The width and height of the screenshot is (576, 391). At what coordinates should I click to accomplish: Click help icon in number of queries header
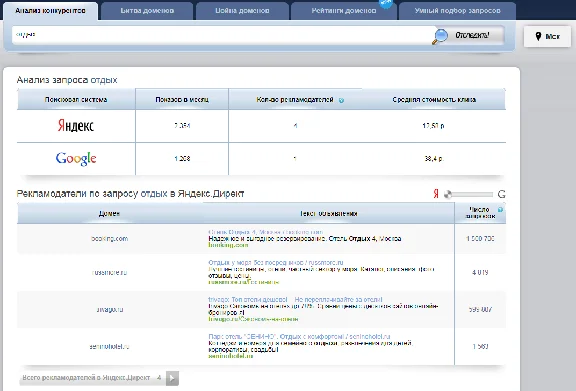point(500,209)
